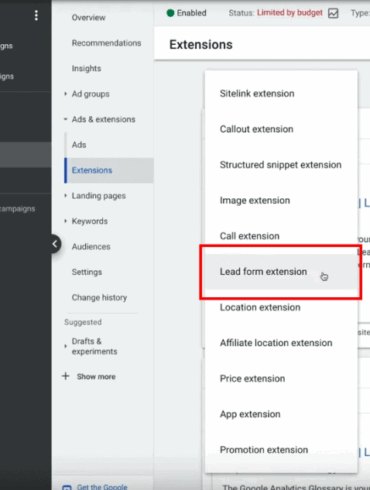Choose App extension
370x490 pixels.
coord(281,414)
